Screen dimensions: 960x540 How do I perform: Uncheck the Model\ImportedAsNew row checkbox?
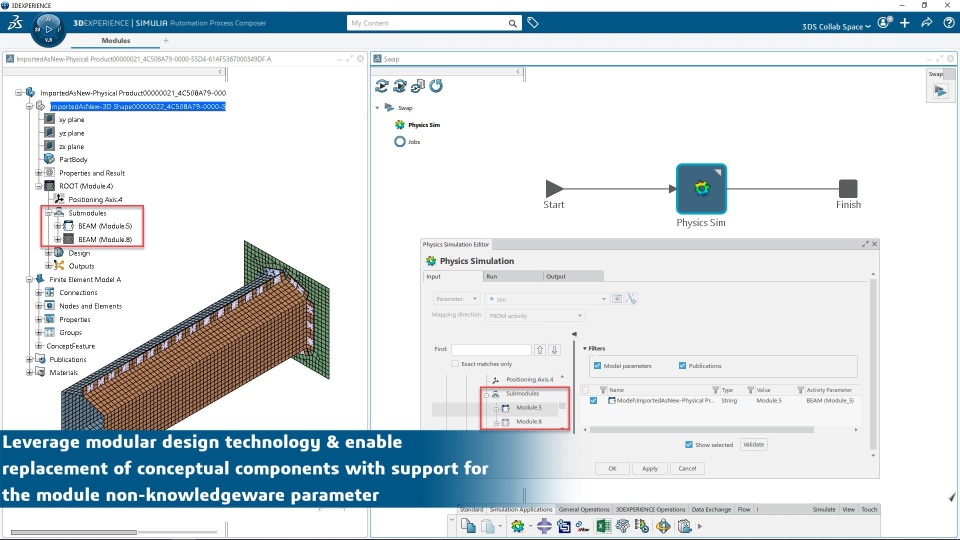click(593, 400)
